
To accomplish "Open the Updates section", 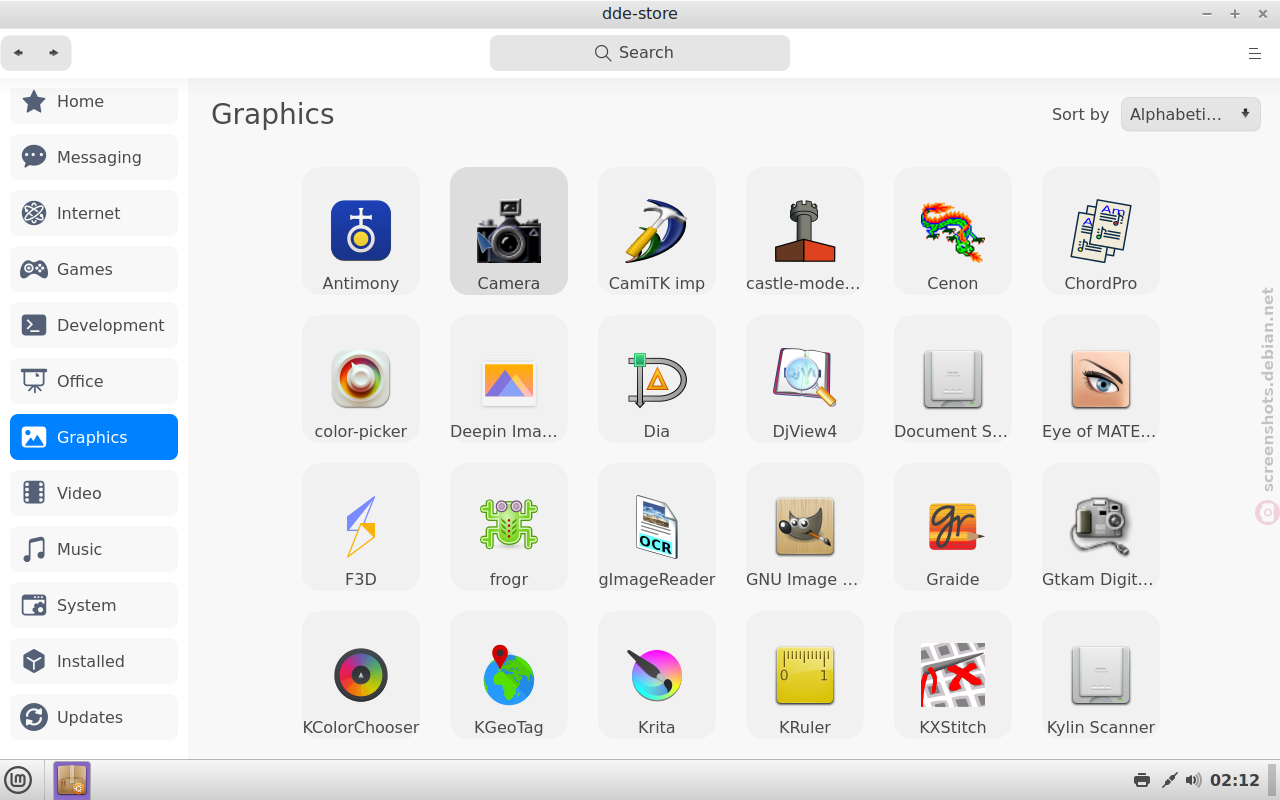I will coord(94,717).
